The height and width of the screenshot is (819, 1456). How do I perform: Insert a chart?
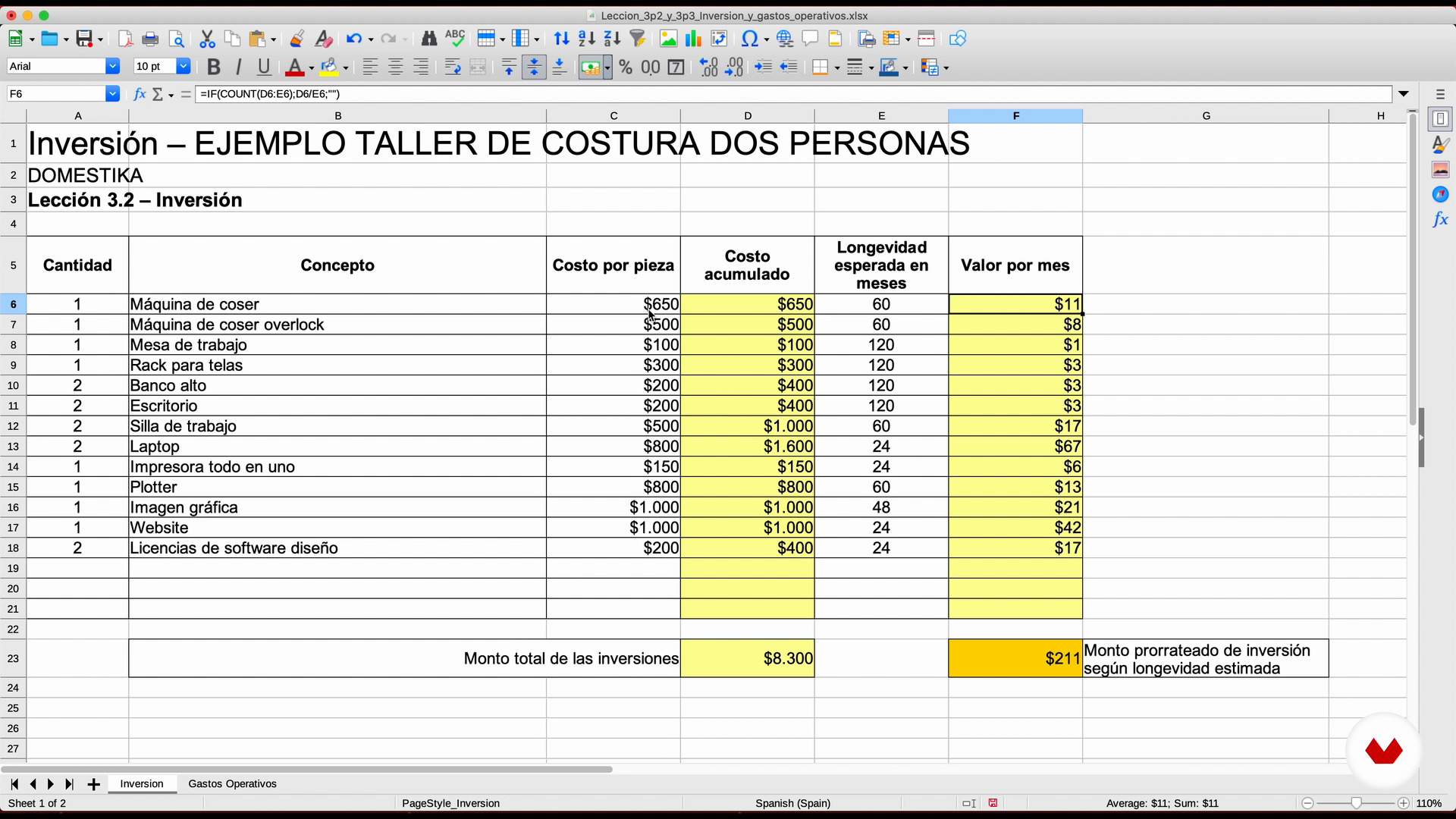click(x=693, y=39)
